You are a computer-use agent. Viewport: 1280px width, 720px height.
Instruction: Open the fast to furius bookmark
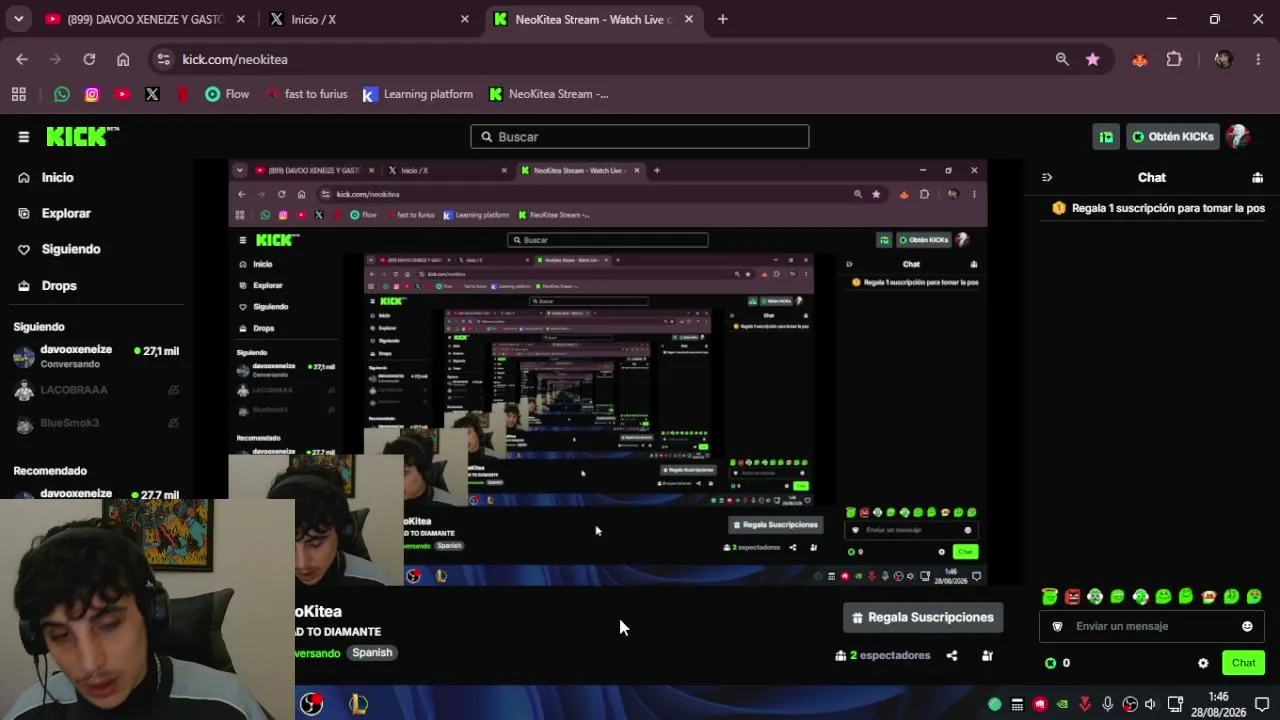click(306, 94)
